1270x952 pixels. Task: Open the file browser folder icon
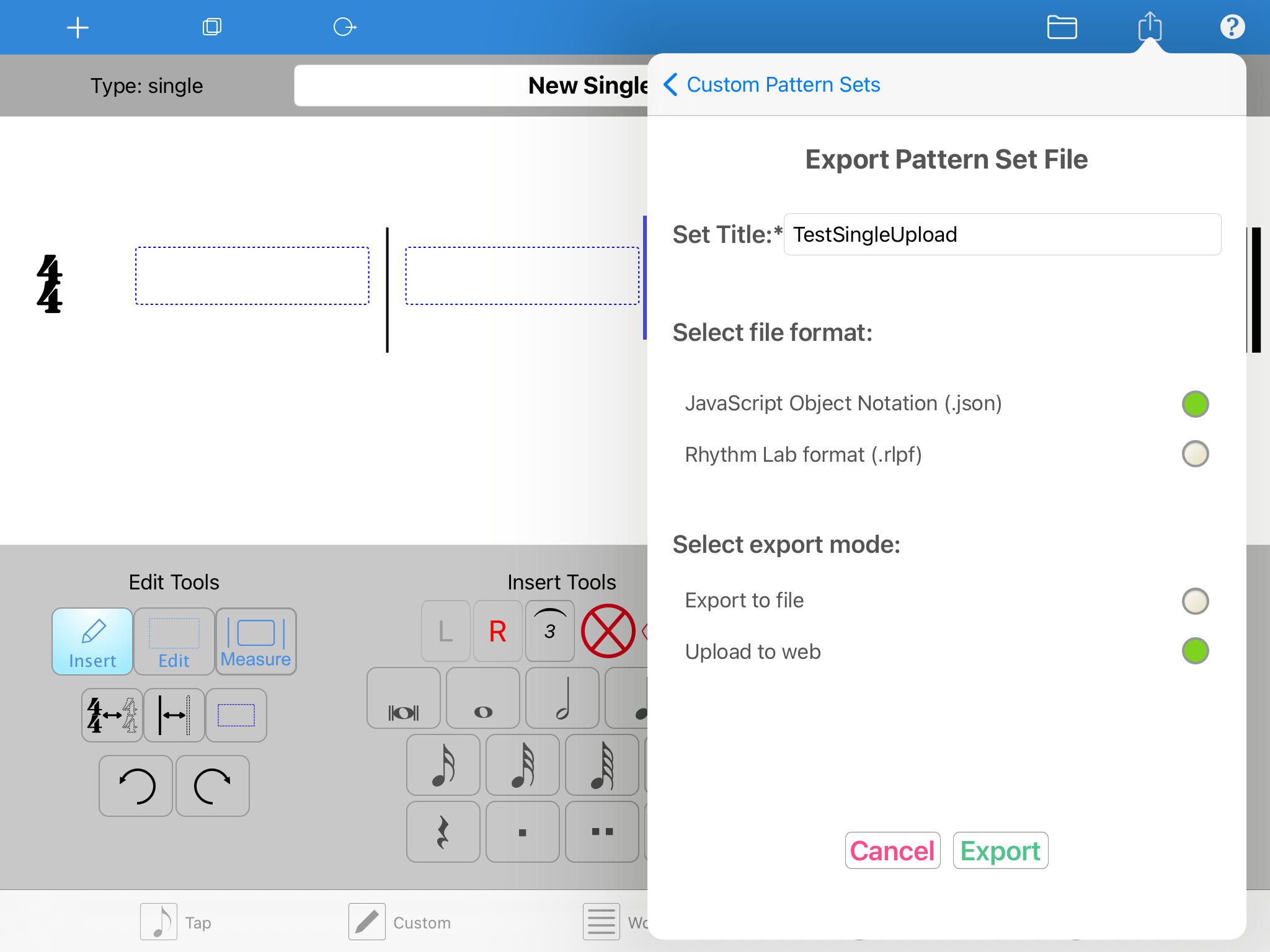point(1062,27)
